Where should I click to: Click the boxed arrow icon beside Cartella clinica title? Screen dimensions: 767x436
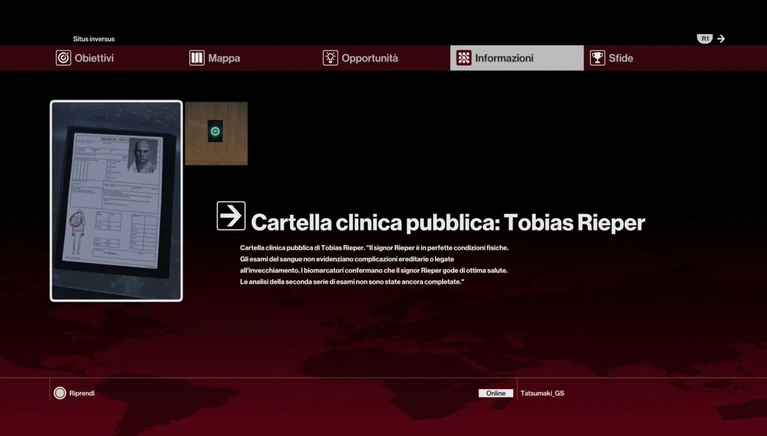(x=231, y=216)
